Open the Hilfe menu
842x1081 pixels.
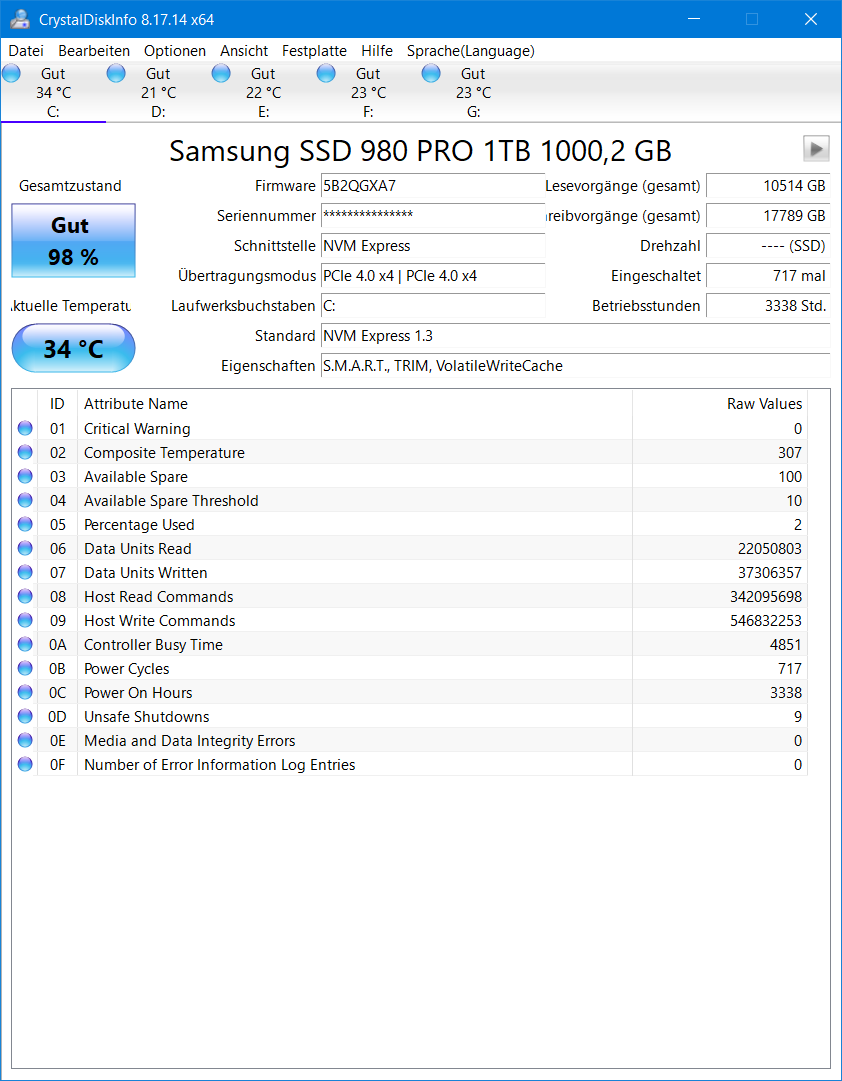coord(377,51)
